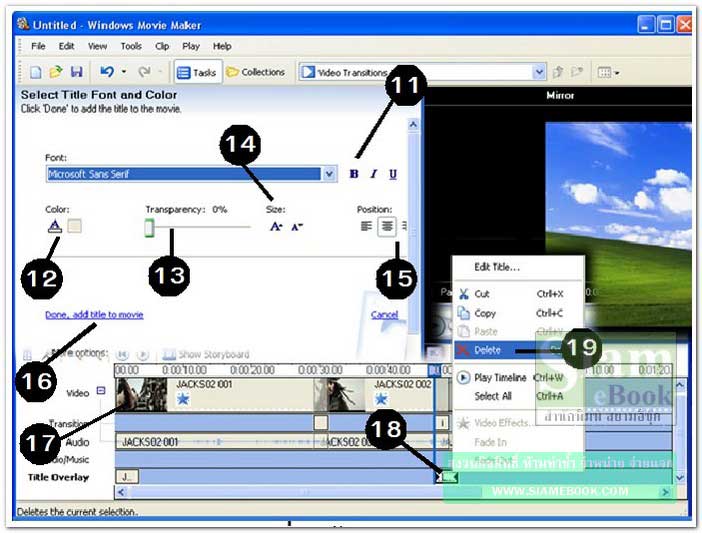The width and height of the screenshot is (702, 533).
Task: Change the text color icon
Action: [x=55, y=226]
